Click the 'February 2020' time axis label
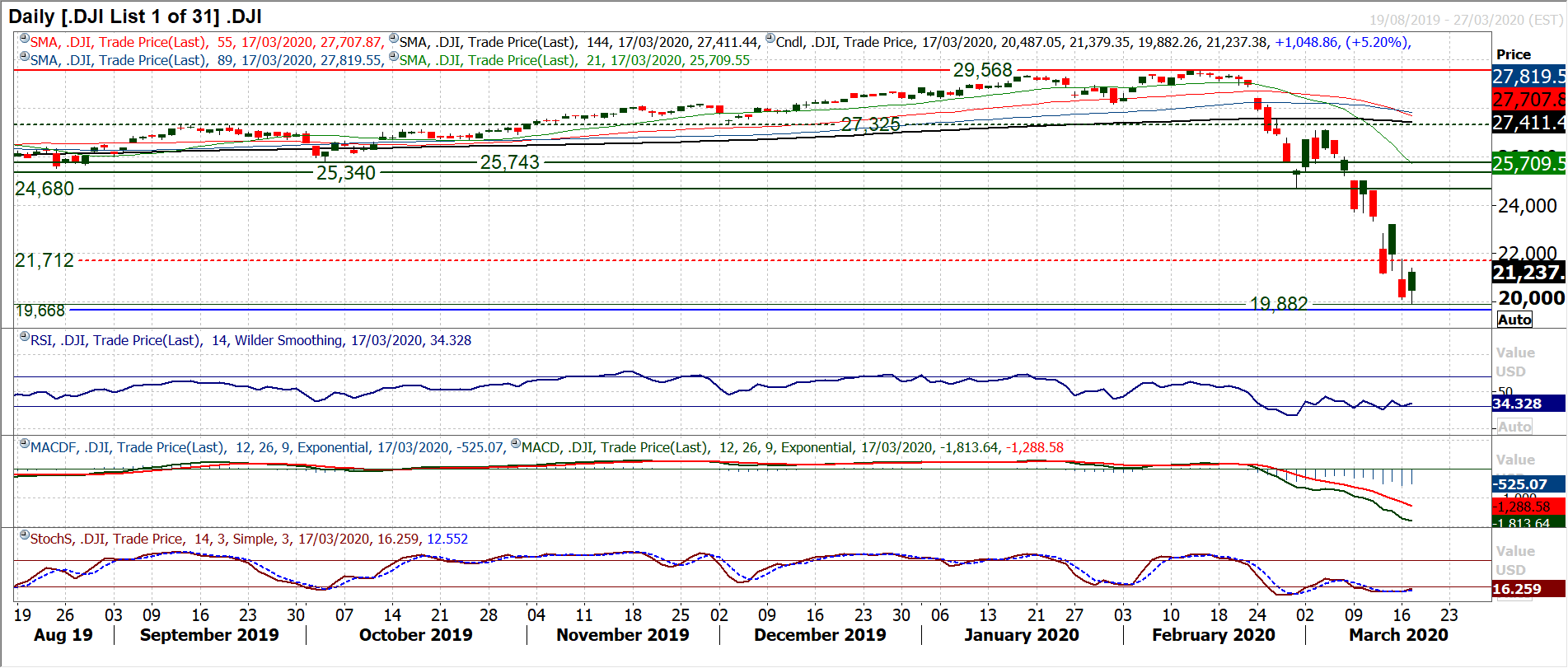This screenshot has width=1568, height=668. coord(1213,635)
